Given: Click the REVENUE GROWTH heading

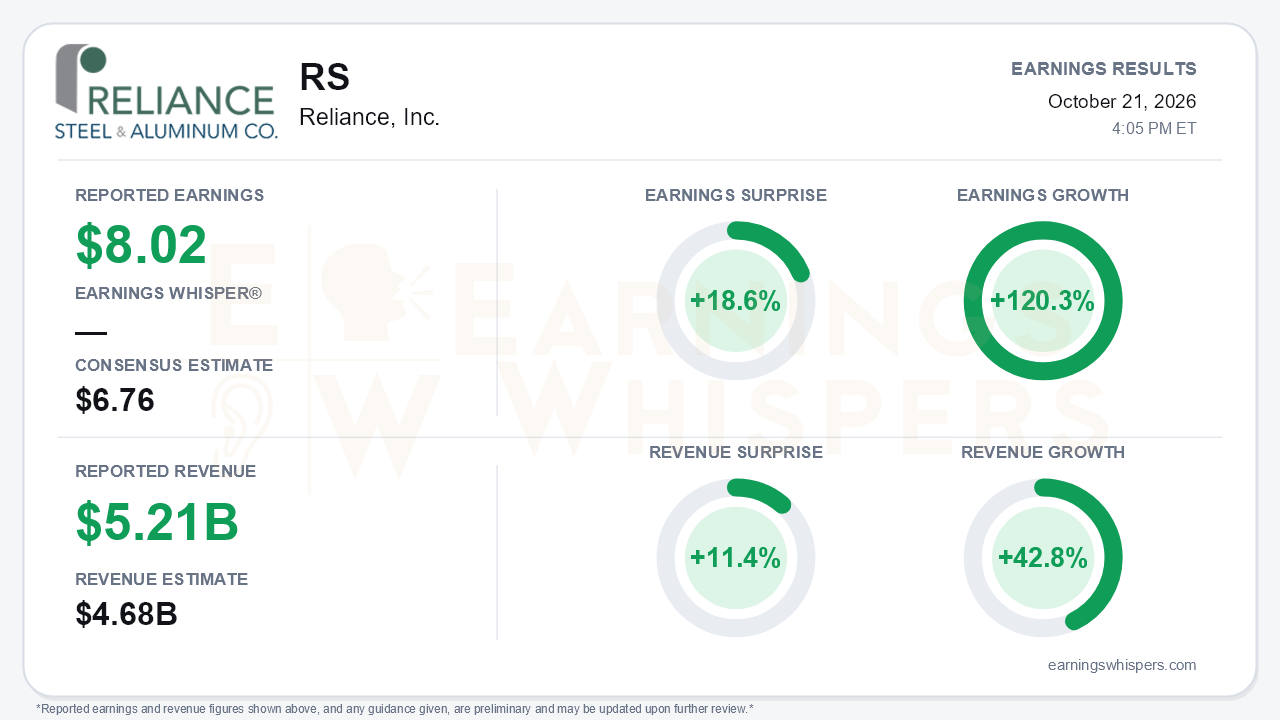Looking at the screenshot, I should (x=1043, y=453).
